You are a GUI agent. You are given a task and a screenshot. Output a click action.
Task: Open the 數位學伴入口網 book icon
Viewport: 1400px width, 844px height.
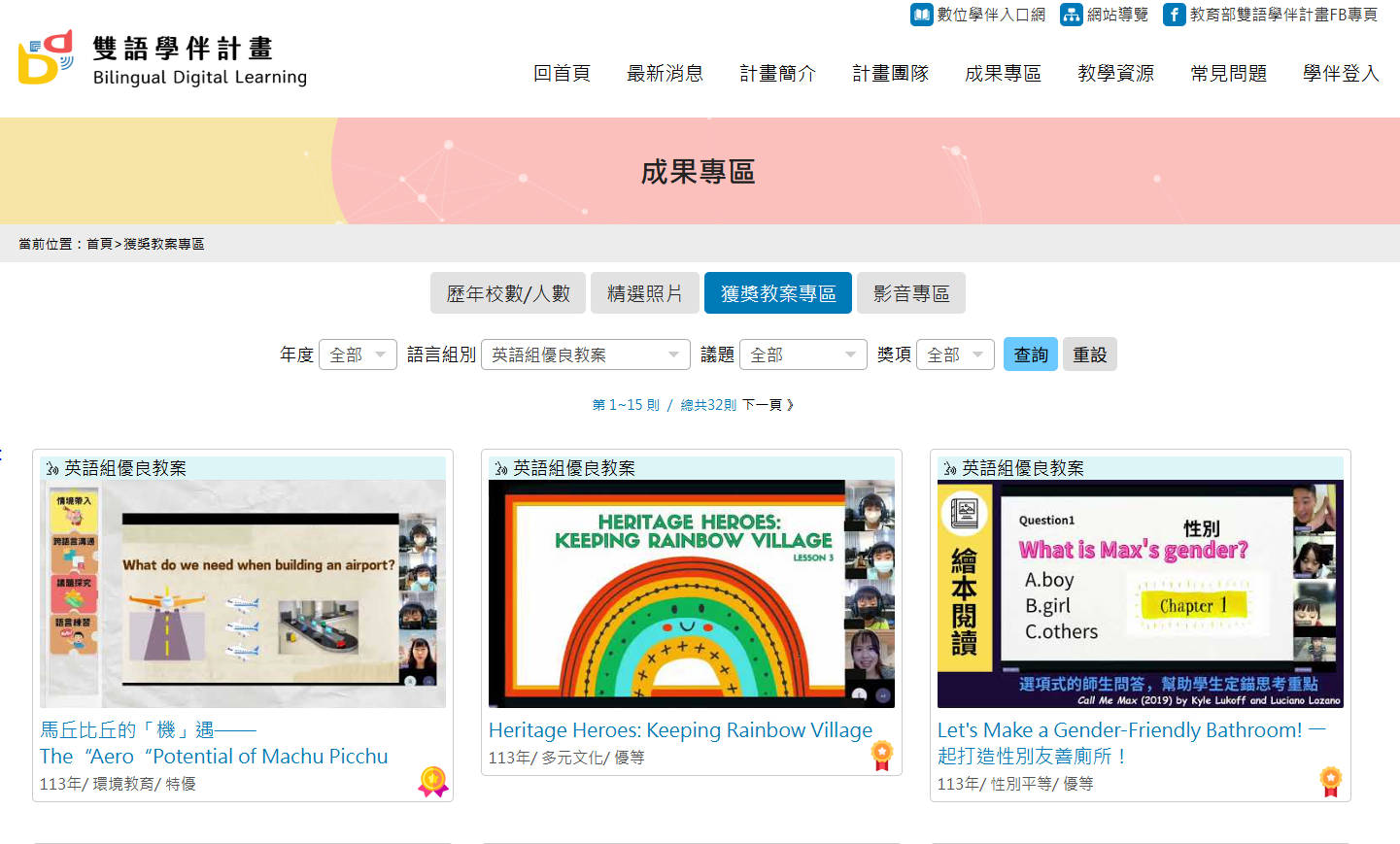tap(921, 15)
